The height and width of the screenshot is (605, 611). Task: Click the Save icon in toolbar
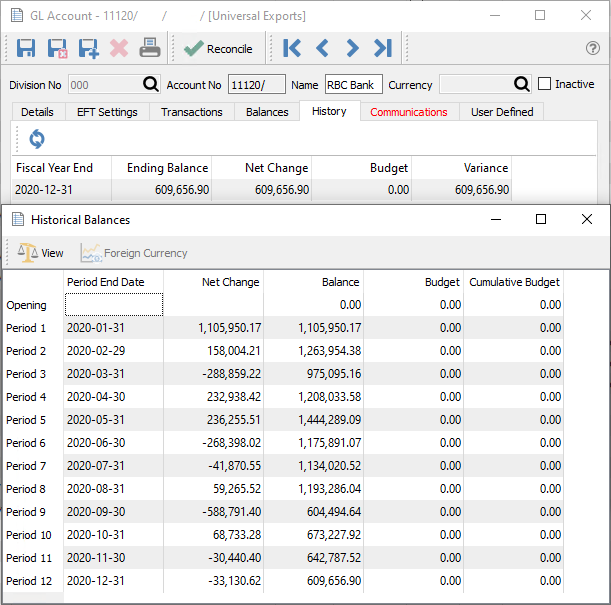click(x=26, y=48)
